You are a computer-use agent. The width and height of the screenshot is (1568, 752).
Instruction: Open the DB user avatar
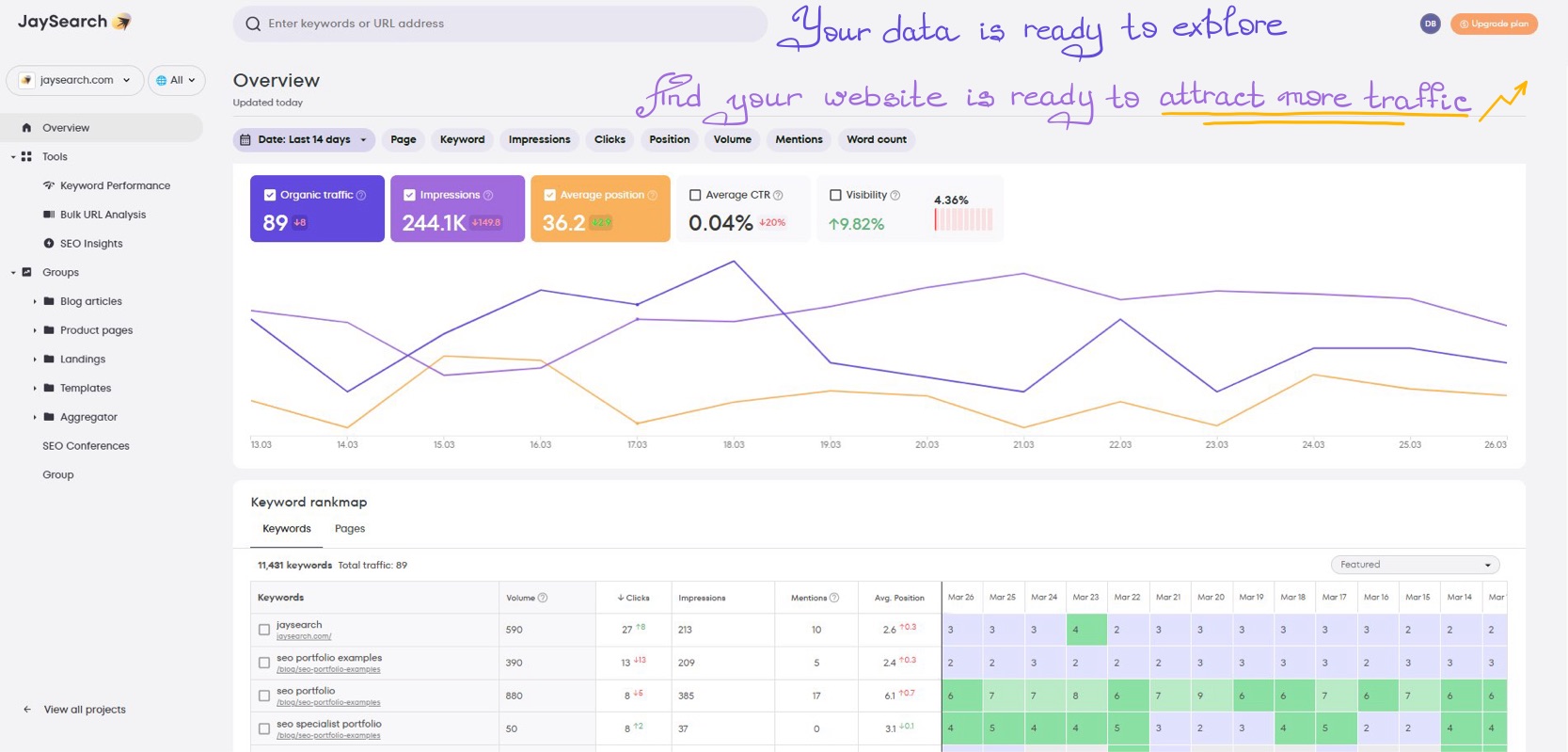point(1430,24)
